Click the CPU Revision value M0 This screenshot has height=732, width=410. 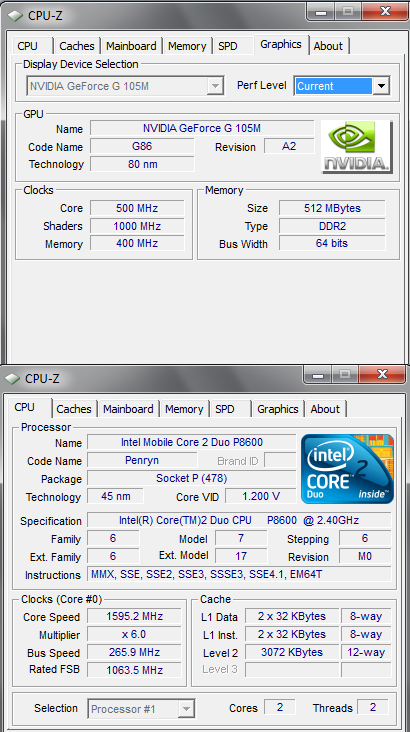365,556
